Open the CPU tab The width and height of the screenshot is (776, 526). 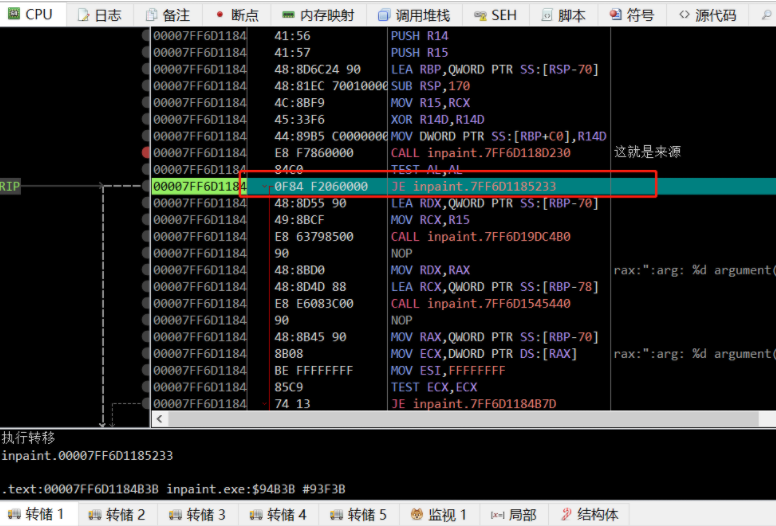pyautogui.click(x=31, y=14)
